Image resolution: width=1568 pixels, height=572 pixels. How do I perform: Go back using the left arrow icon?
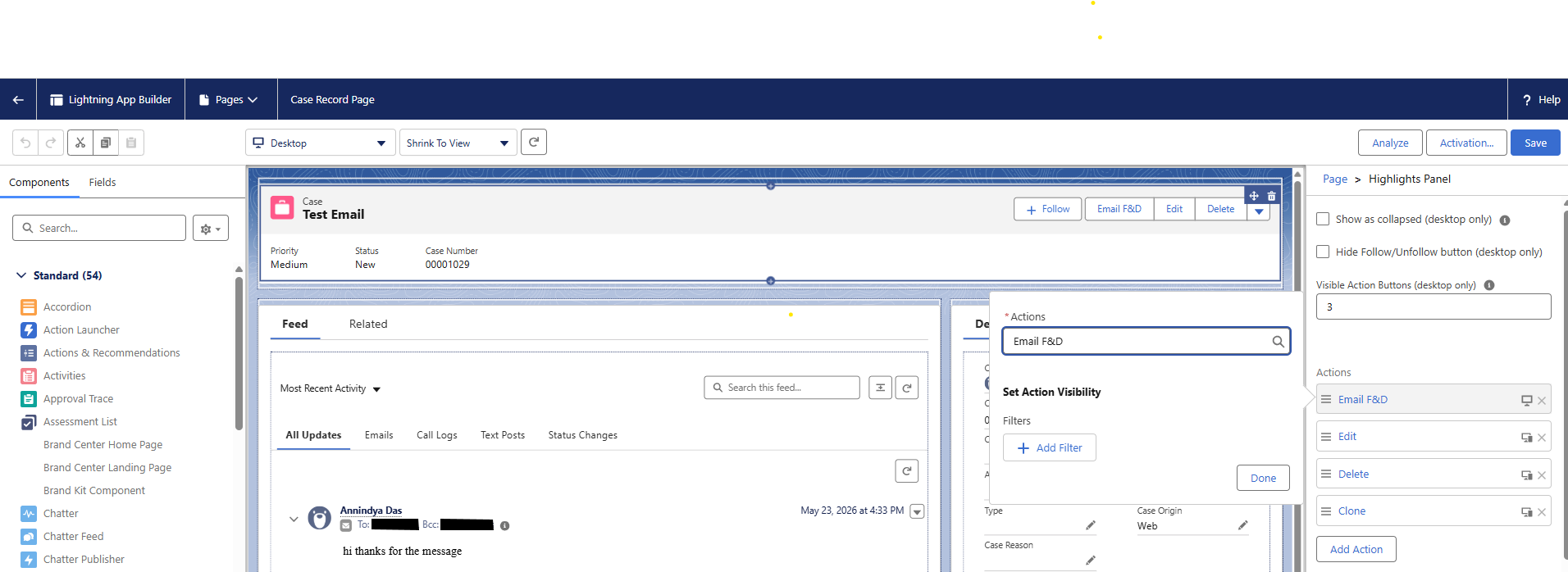coord(18,99)
